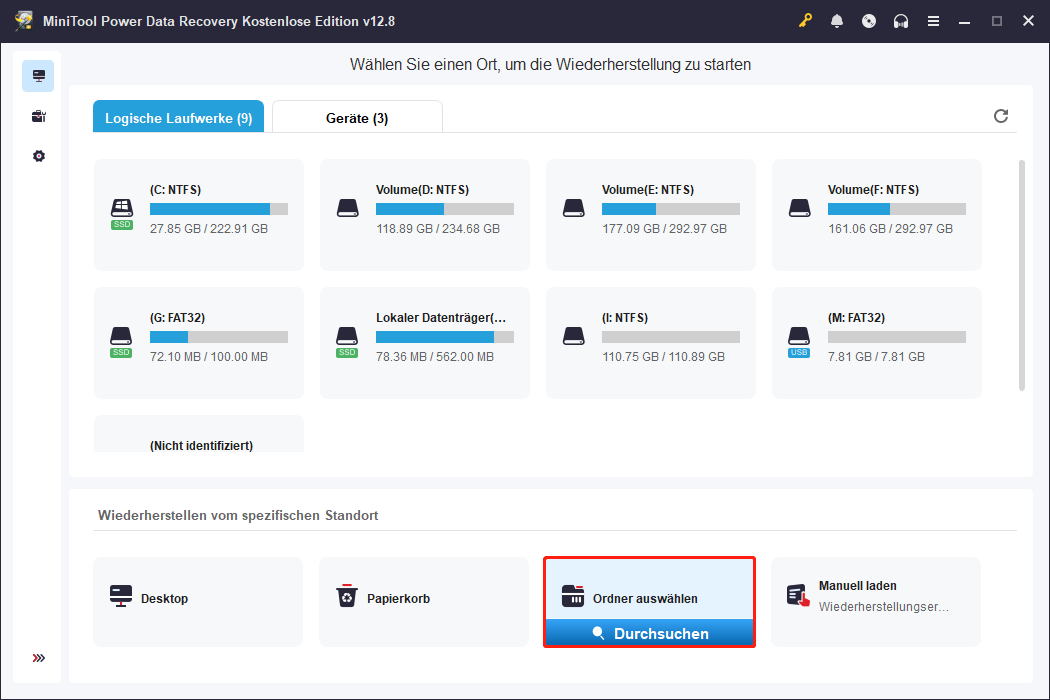The image size is (1050, 700).
Task: Open the license key registration icon
Action: [805, 20]
